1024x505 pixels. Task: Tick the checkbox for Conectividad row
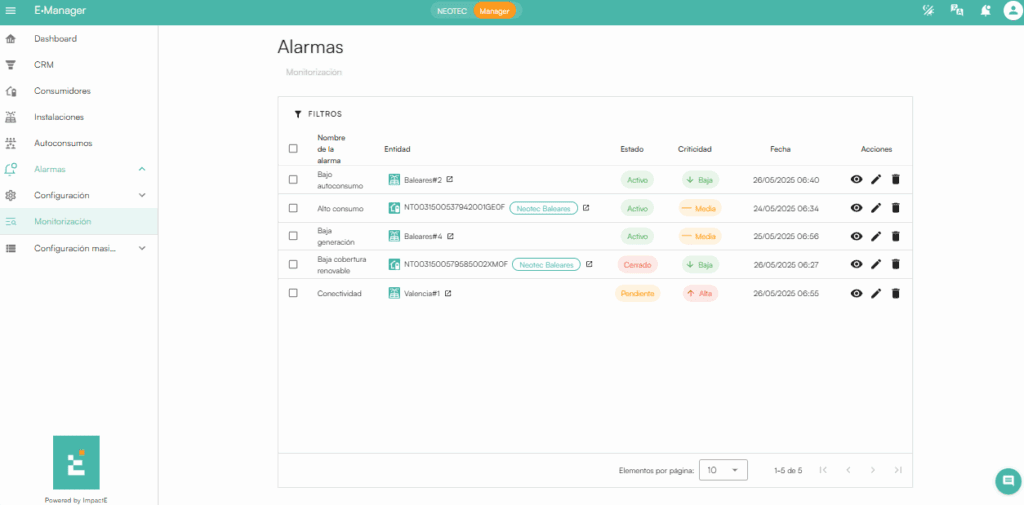pos(293,293)
